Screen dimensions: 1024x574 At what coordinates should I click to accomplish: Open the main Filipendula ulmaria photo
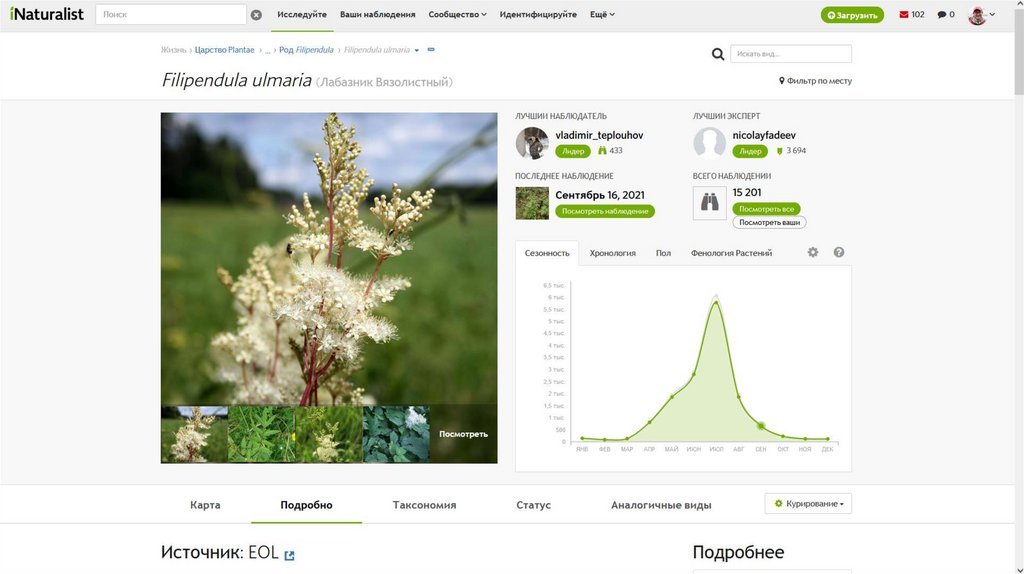[x=329, y=259]
